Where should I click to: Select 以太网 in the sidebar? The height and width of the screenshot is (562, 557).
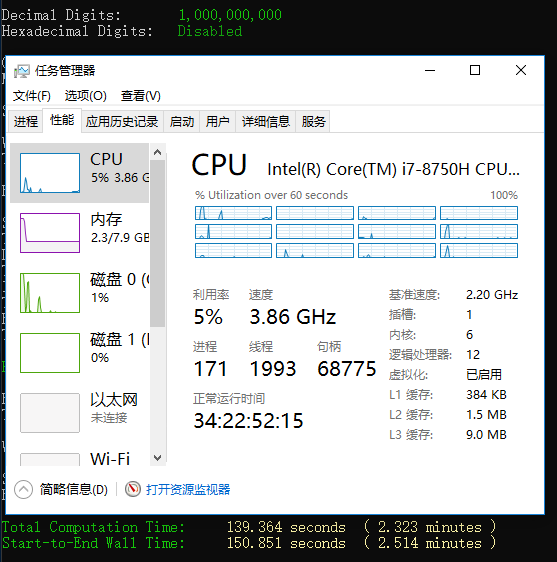[x=80, y=413]
